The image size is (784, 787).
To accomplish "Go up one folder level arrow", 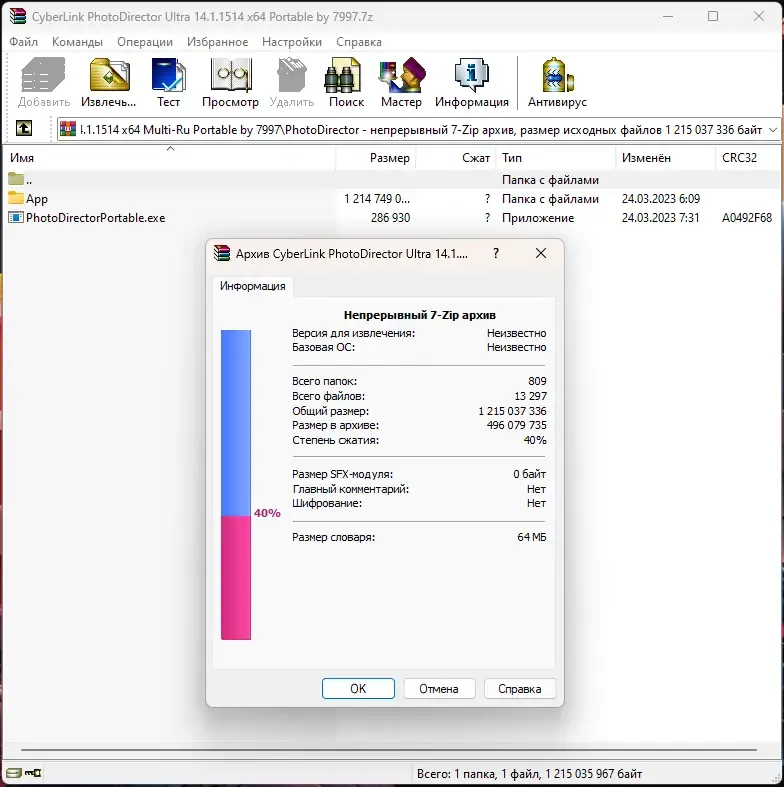I will click(24, 128).
